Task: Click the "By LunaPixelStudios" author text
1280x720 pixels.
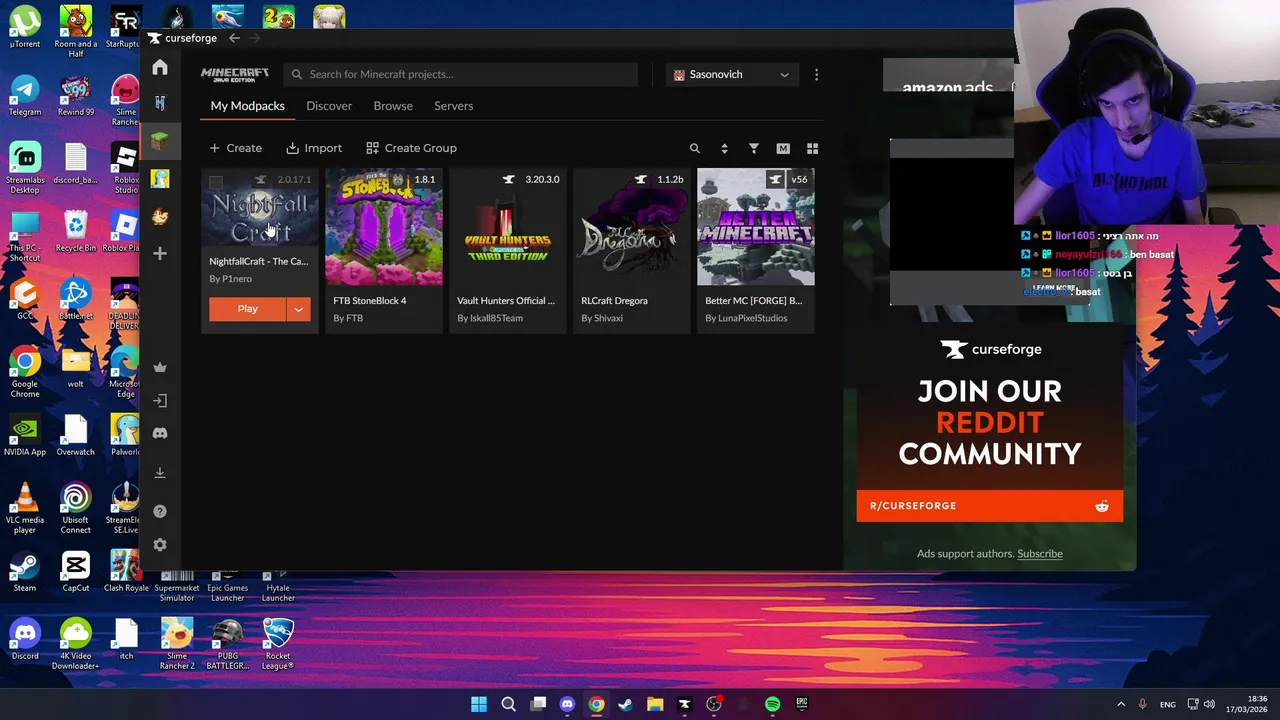Action: click(x=746, y=318)
